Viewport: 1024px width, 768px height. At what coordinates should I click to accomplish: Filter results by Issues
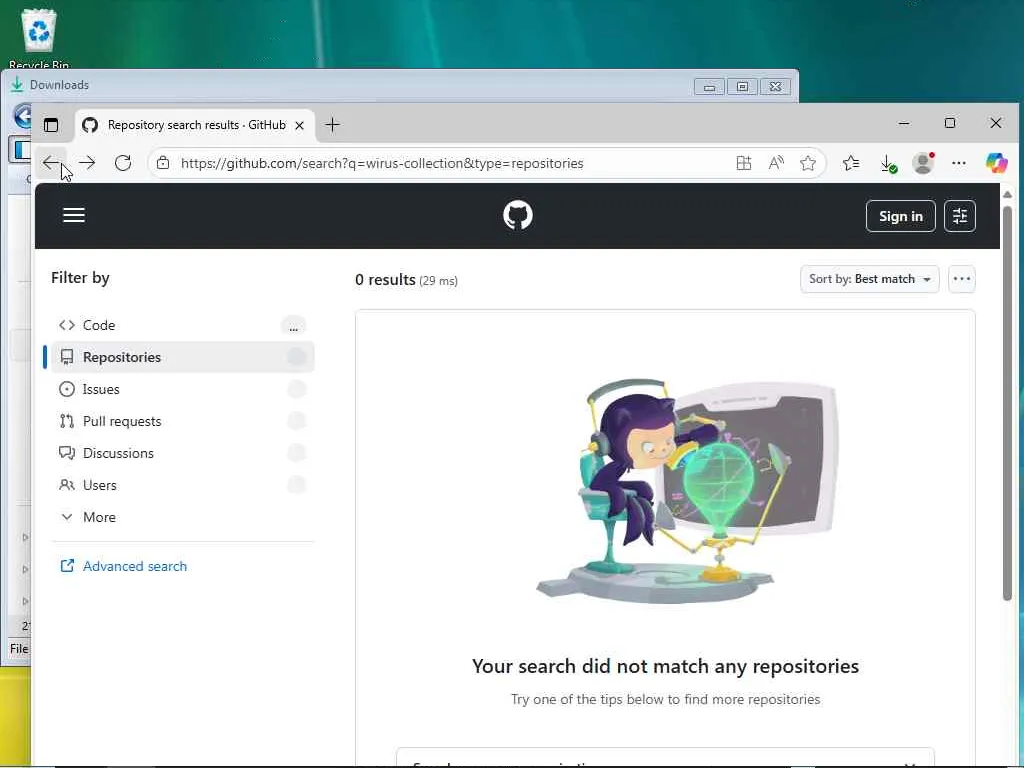tap(182, 389)
